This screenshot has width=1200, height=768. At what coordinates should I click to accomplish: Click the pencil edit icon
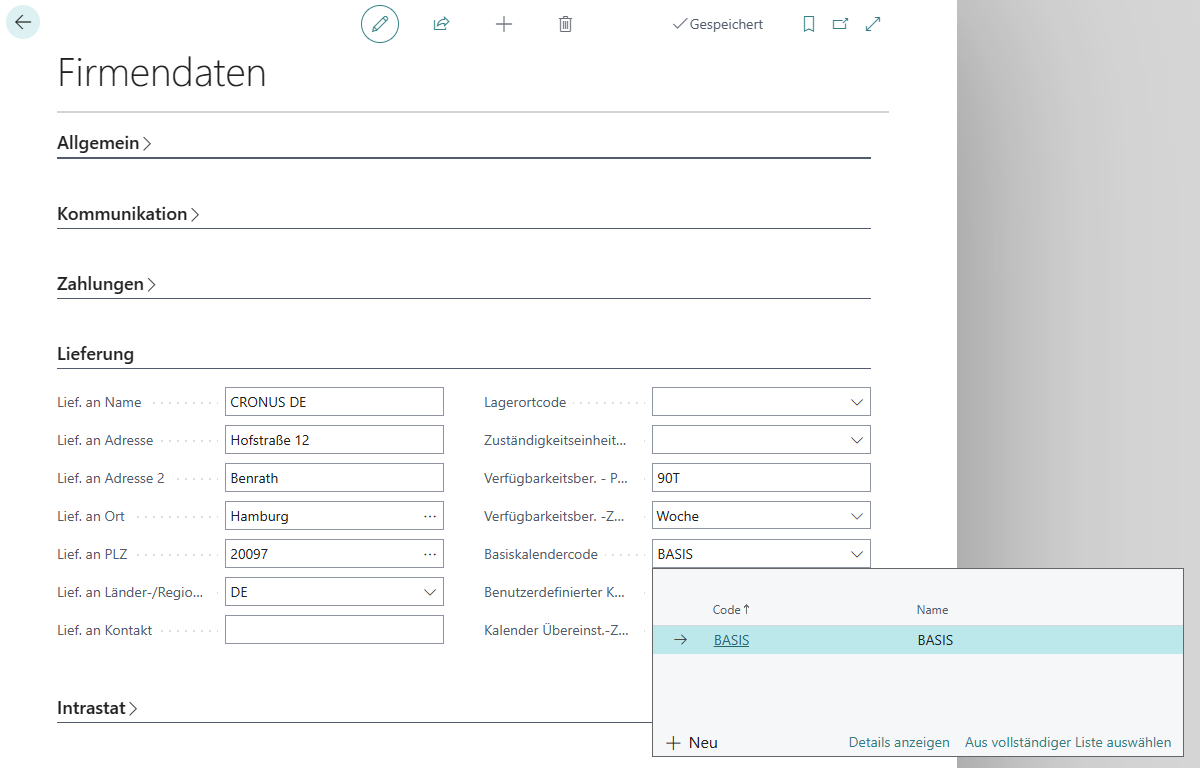pyautogui.click(x=380, y=24)
